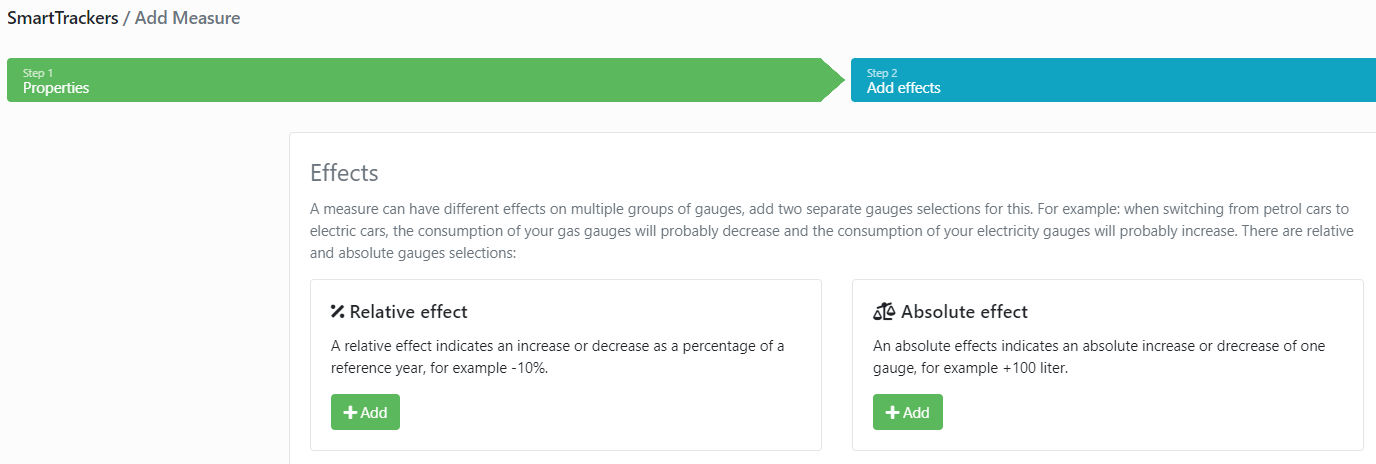This screenshot has height=464, width=1376.
Task: Click the slash separator in the breadcrumb
Action: pyautogui.click(x=126, y=18)
